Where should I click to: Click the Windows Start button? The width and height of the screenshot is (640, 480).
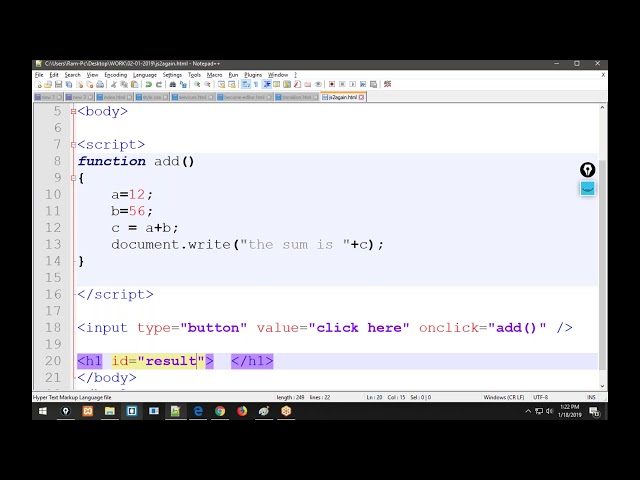(x=42, y=411)
